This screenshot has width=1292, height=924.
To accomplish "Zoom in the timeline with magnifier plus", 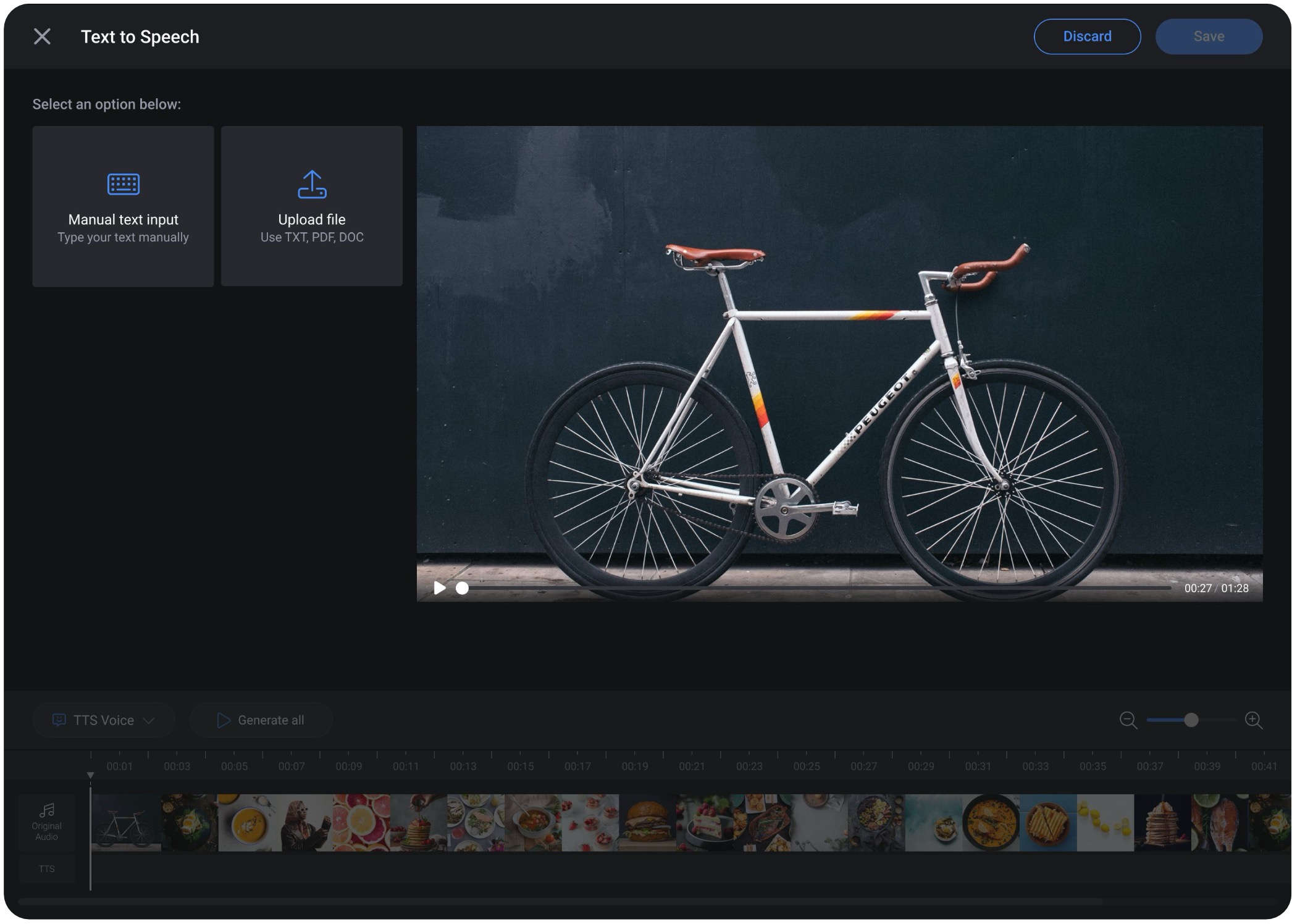I will click(x=1253, y=720).
